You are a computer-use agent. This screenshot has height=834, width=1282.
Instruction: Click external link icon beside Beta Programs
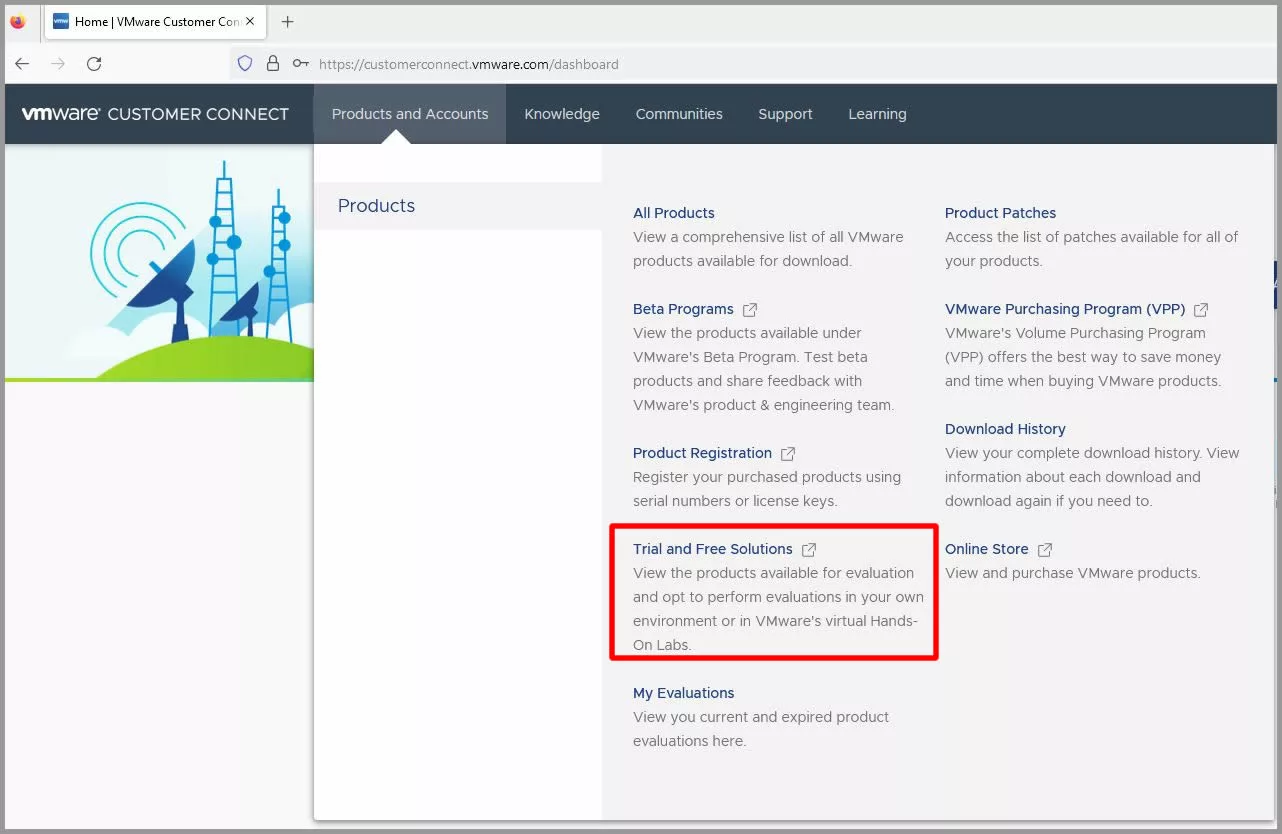[750, 310]
